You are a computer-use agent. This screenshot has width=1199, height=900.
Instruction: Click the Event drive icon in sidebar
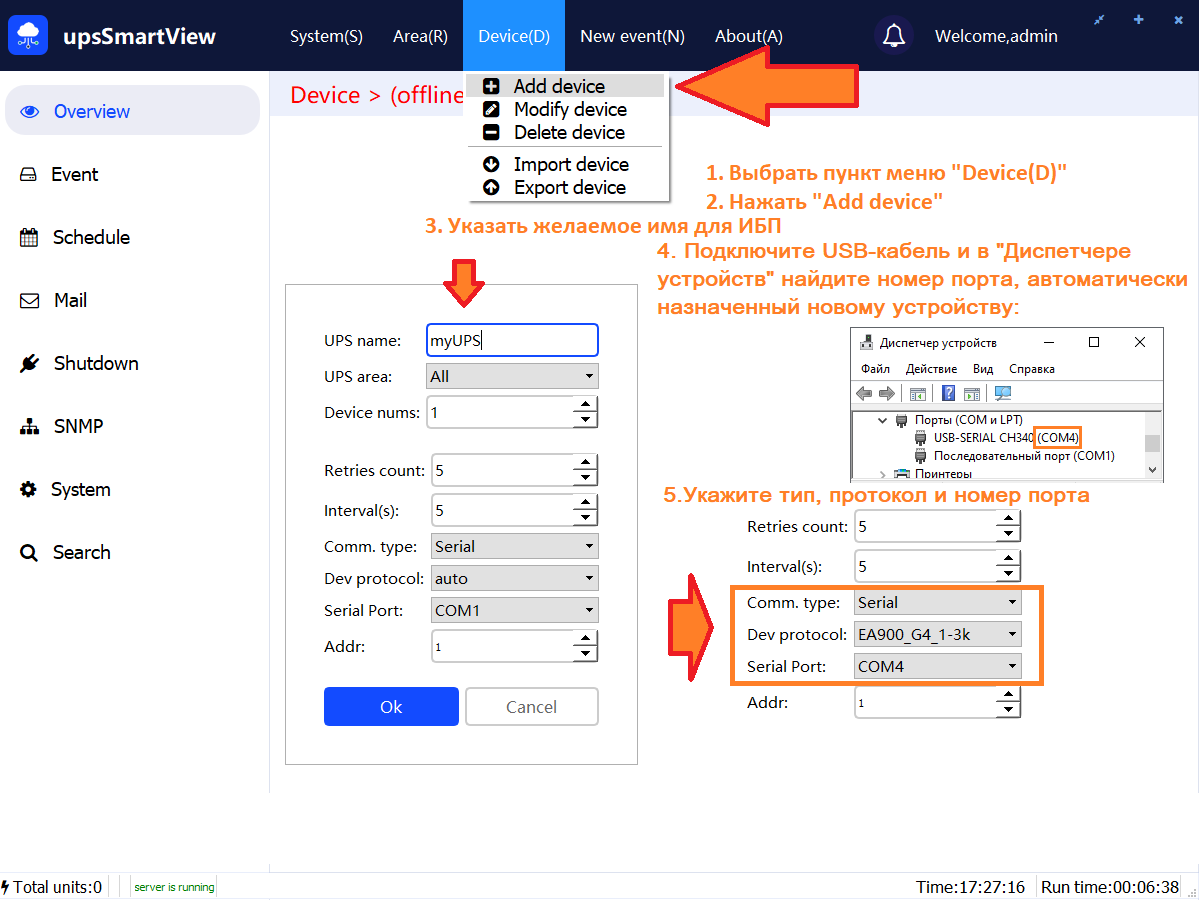pyautogui.click(x=28, y=174)
